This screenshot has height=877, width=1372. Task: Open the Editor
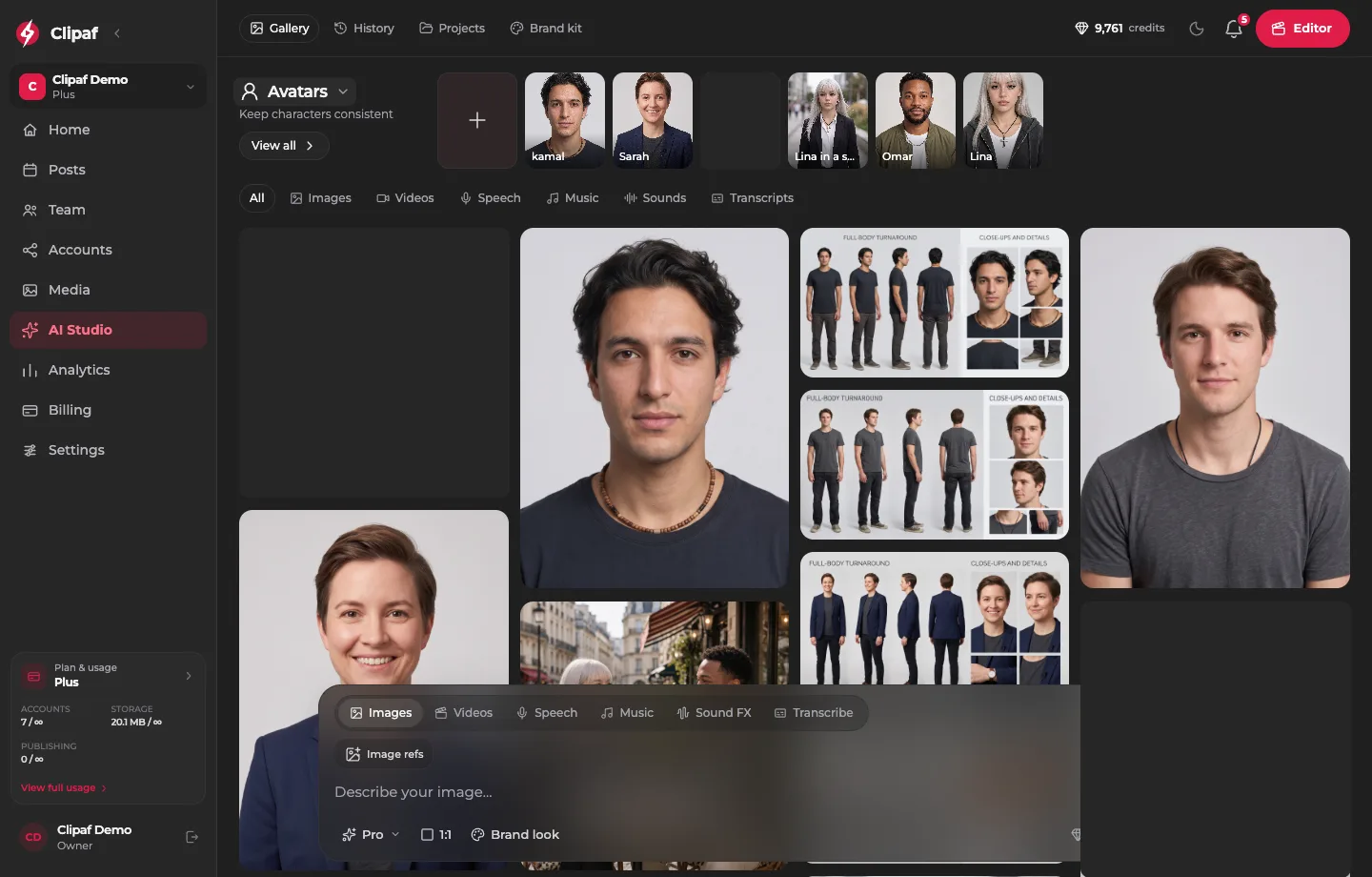click(x=1302, y=29)
